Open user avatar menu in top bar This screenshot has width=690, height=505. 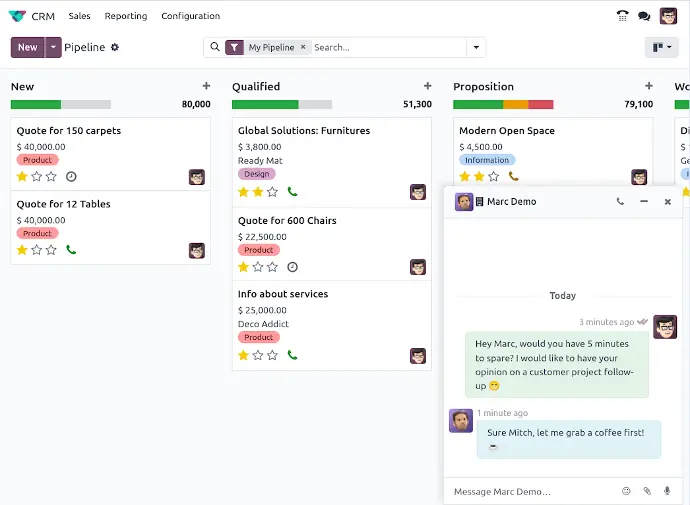point(668,16)
